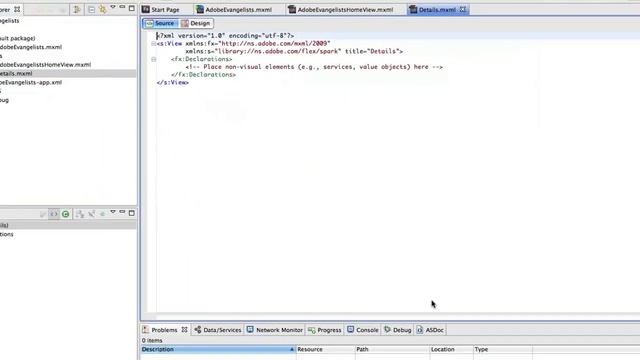Image resolution: width=640 pixels, height=360 pixels.
Task: Close the Problems view tab
Action: tap(184, 329)
